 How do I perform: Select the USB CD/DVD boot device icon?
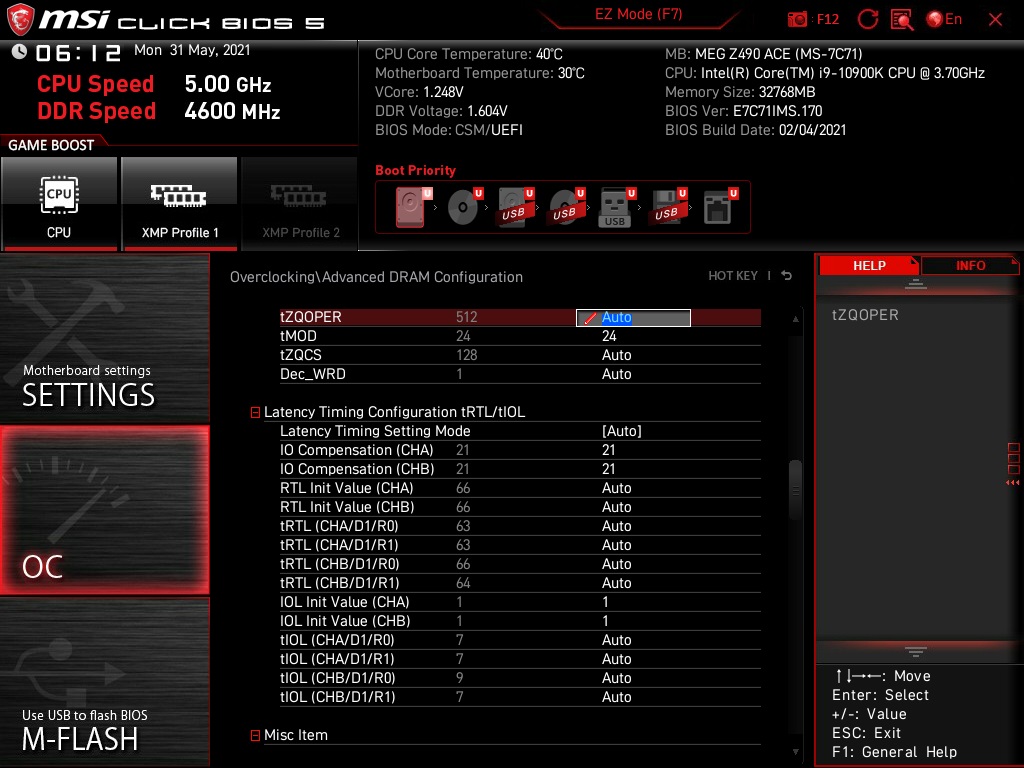[x=567, y=207]
